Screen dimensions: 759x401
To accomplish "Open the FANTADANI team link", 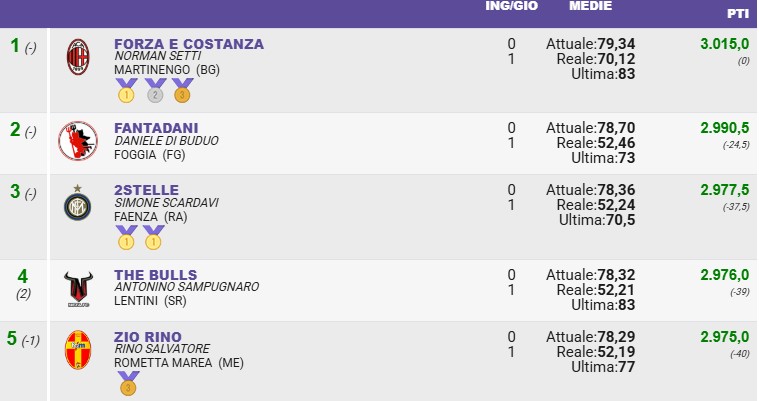I will coord(156,128).
